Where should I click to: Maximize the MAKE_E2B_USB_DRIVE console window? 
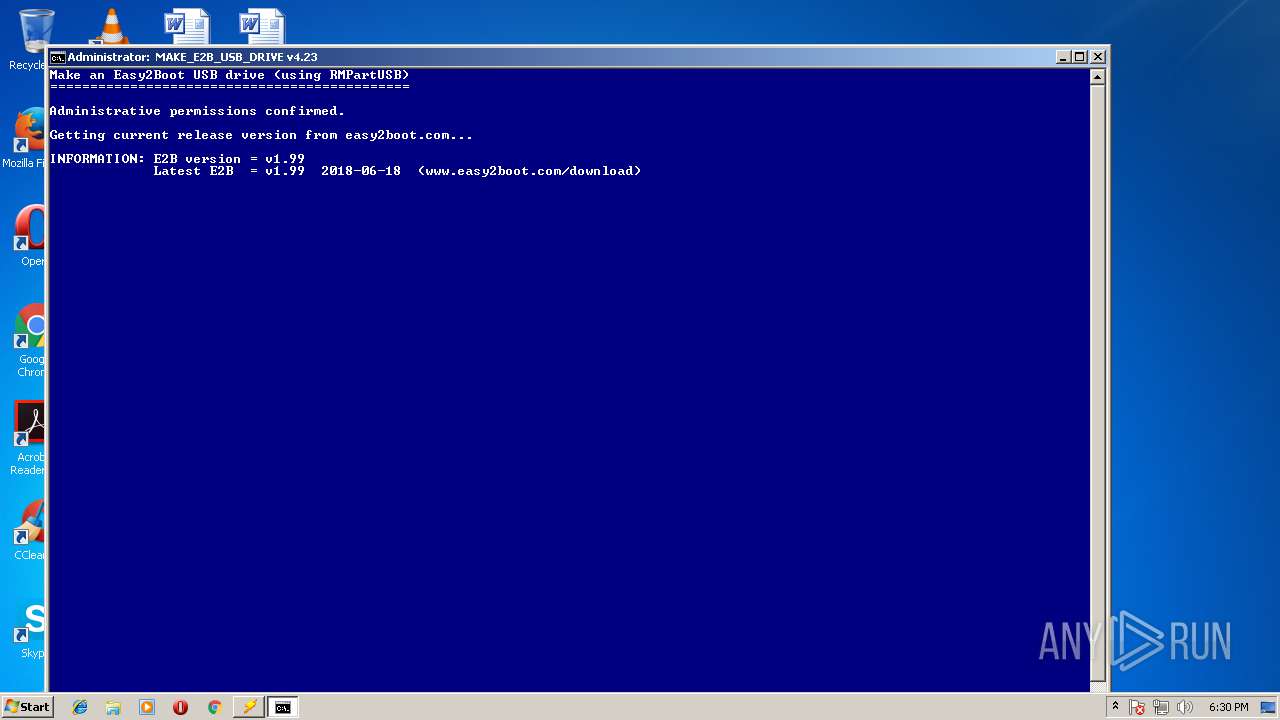pyautogui.click(x=1079, y=57)
